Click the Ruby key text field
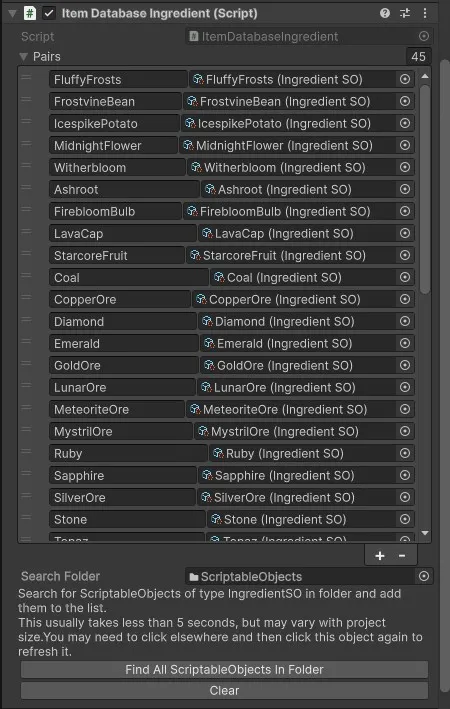 [x=128, y=453]
